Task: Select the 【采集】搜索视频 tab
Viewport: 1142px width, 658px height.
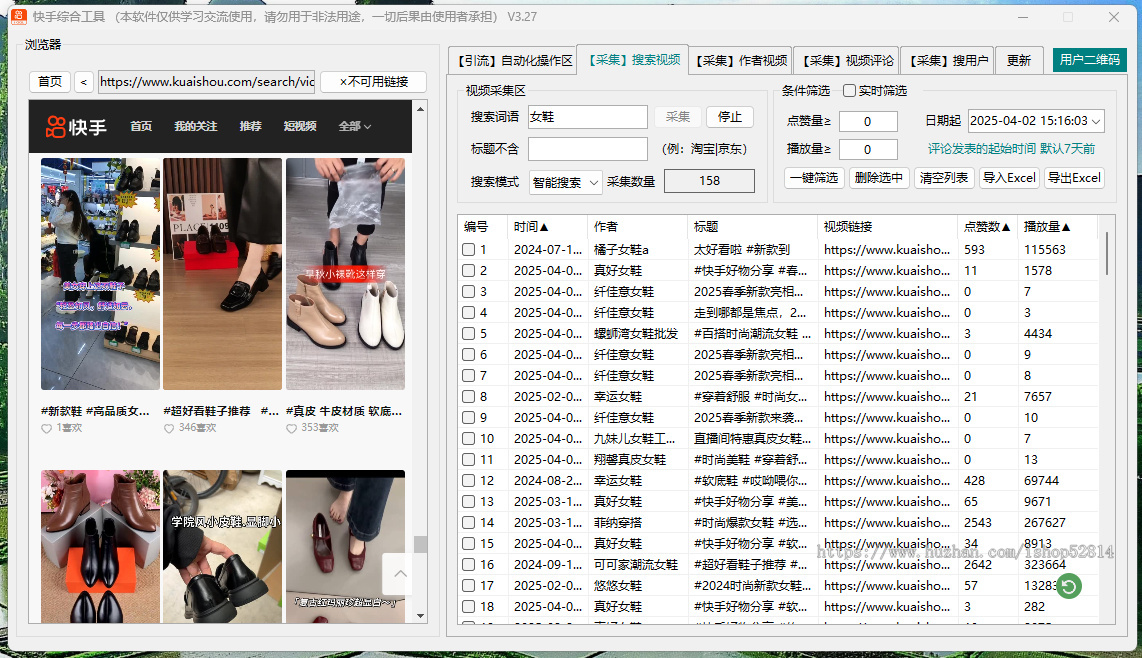Action: (x=633, y=60)
